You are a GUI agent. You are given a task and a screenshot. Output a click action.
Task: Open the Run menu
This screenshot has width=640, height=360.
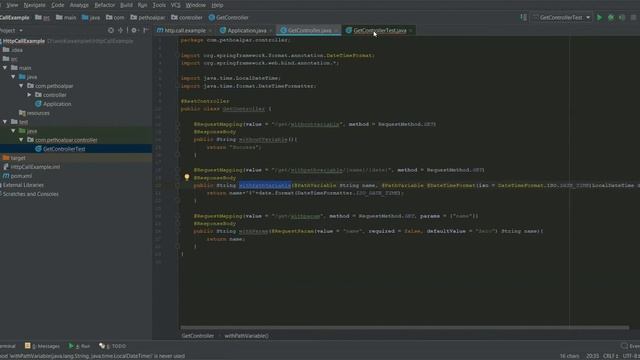point(142,5)
